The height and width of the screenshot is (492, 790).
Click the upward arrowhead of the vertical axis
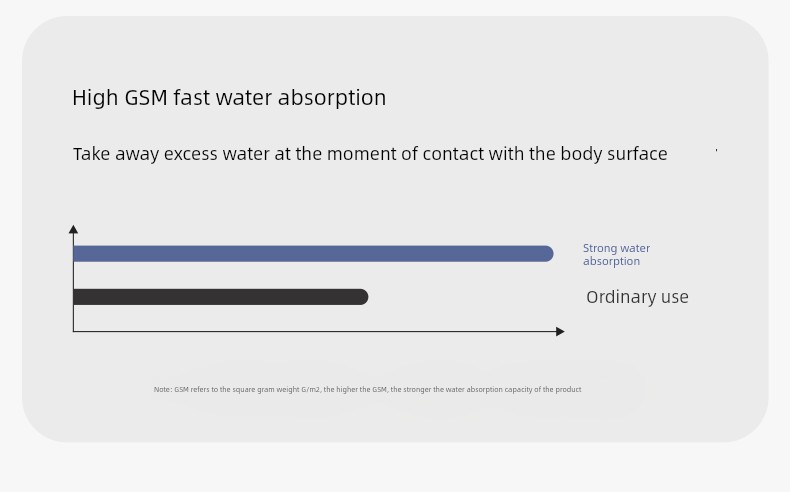pyautogui.click(x=73, y=229)
